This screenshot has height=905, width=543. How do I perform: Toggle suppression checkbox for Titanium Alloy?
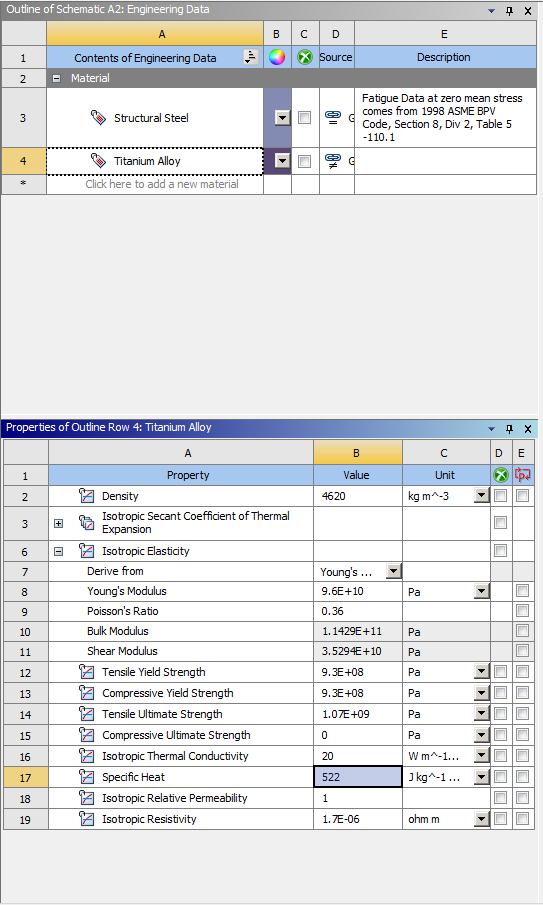pyautogui.click(x=305, y=161)
